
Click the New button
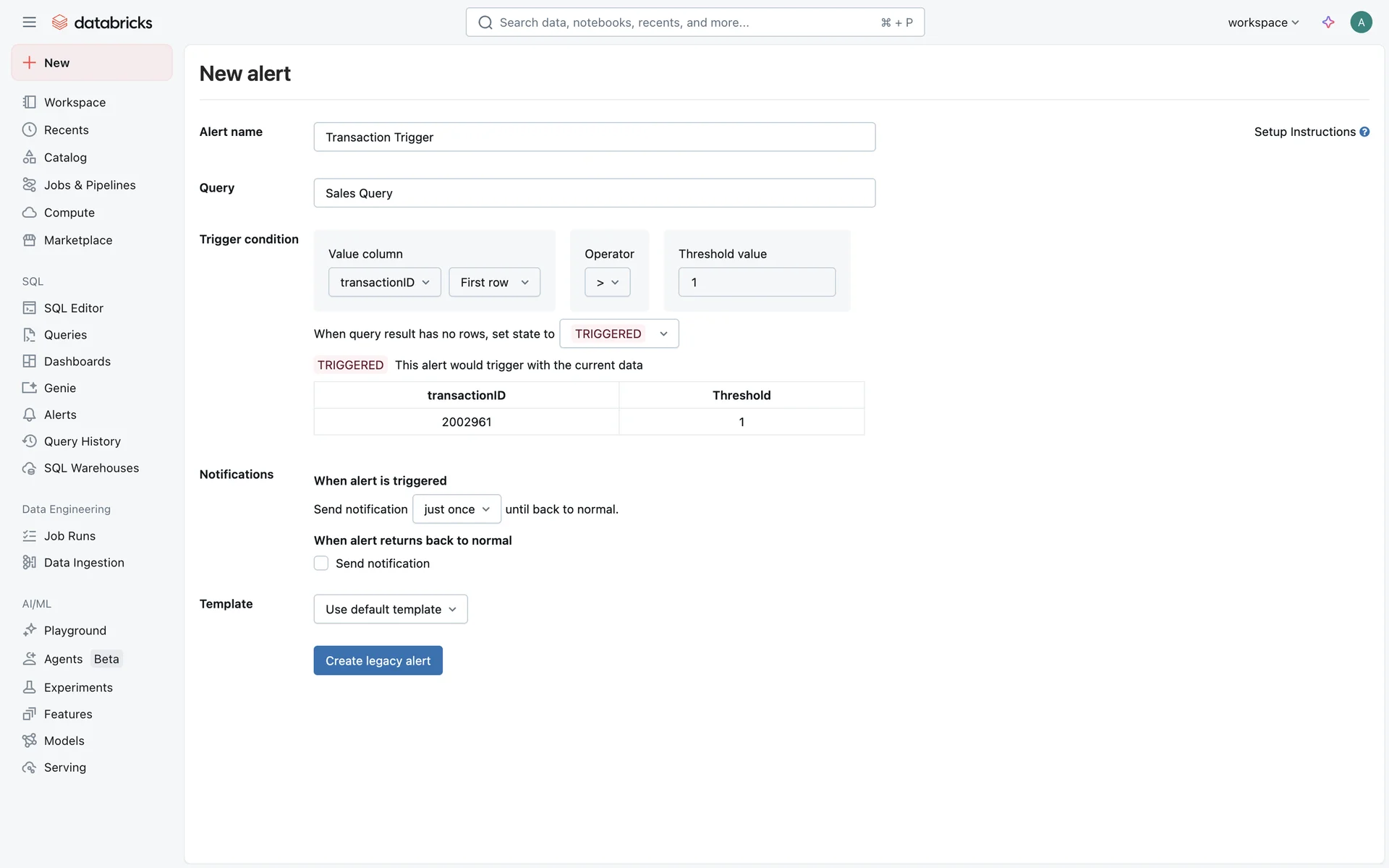(92, 63)
